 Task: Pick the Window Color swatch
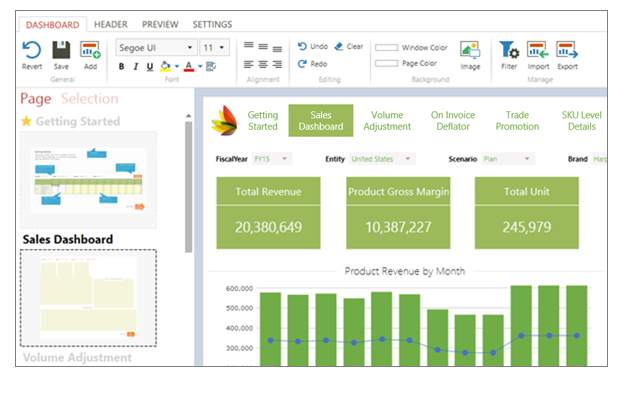point(387,48)
